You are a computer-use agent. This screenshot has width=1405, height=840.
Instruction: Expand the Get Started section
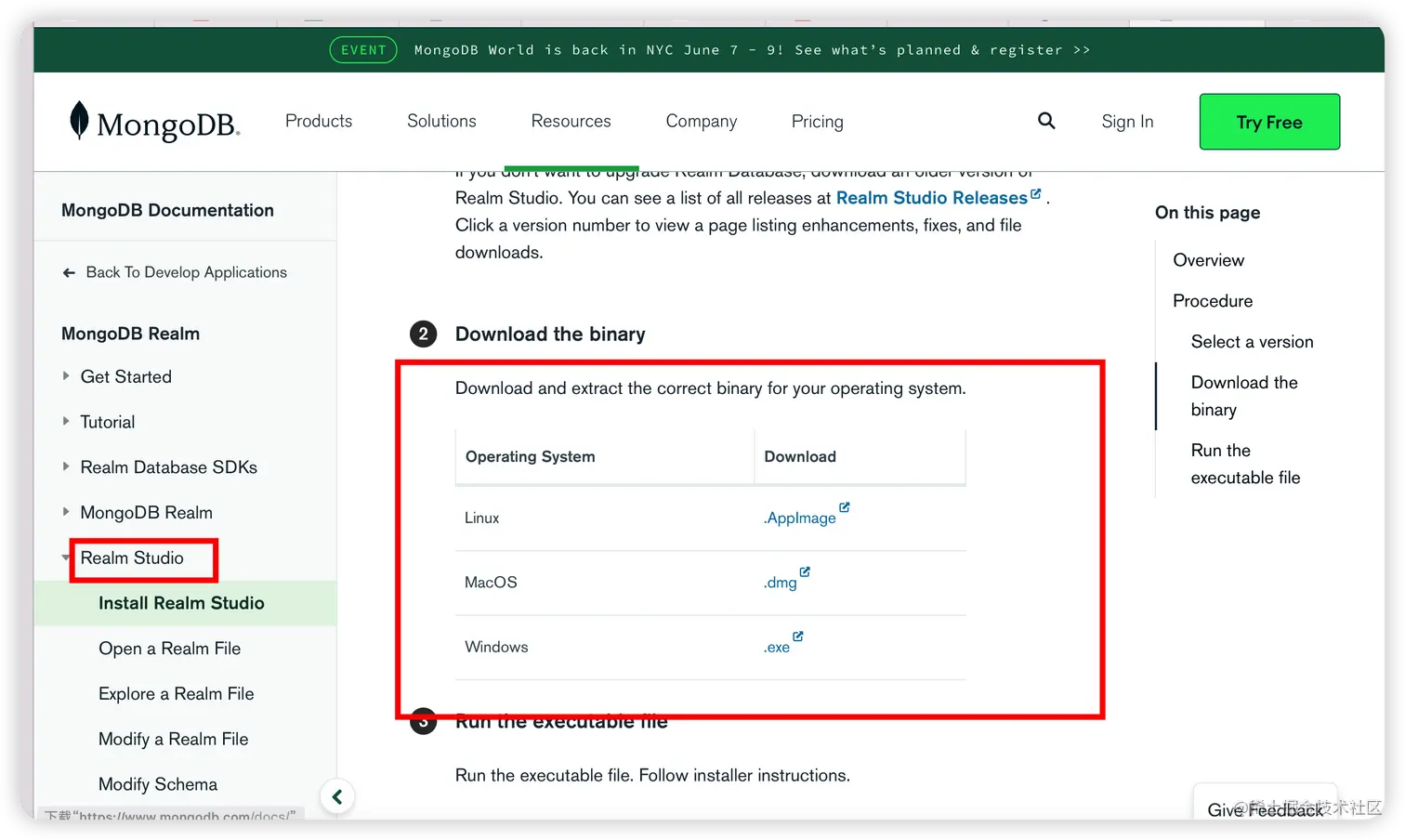tap(66, 376)
